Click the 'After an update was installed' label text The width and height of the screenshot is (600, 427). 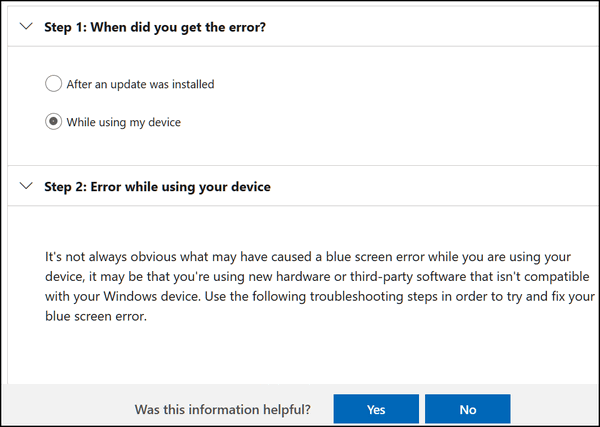coord(140,84)
